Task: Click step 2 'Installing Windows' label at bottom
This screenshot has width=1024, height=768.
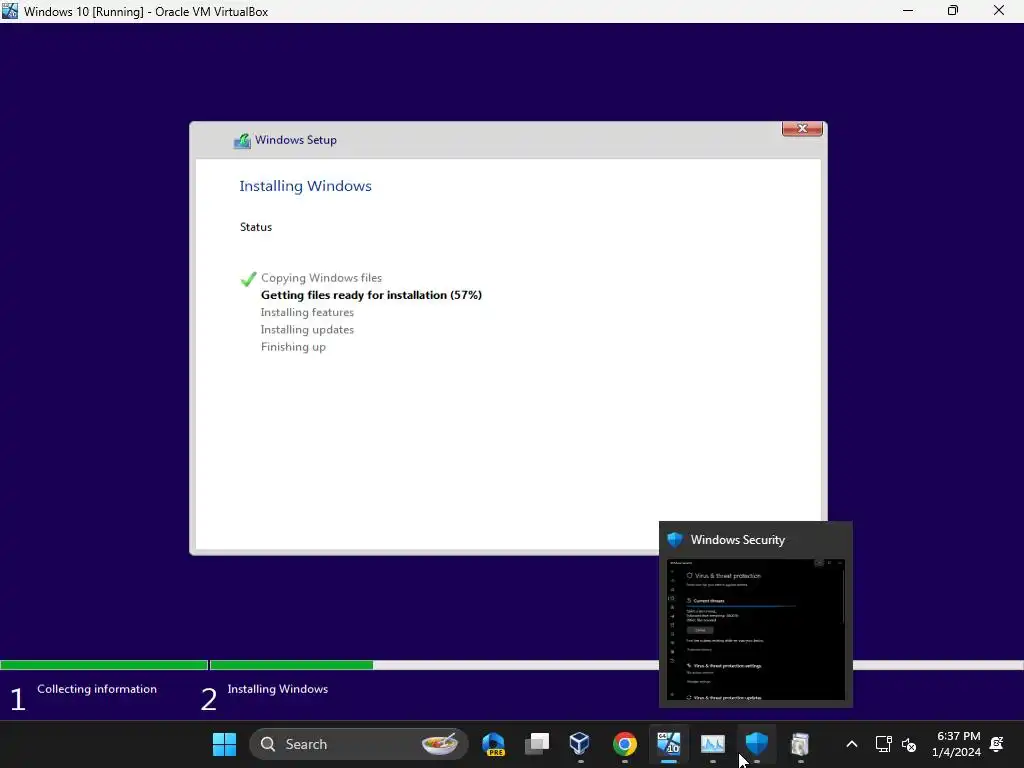Action: 278,689
